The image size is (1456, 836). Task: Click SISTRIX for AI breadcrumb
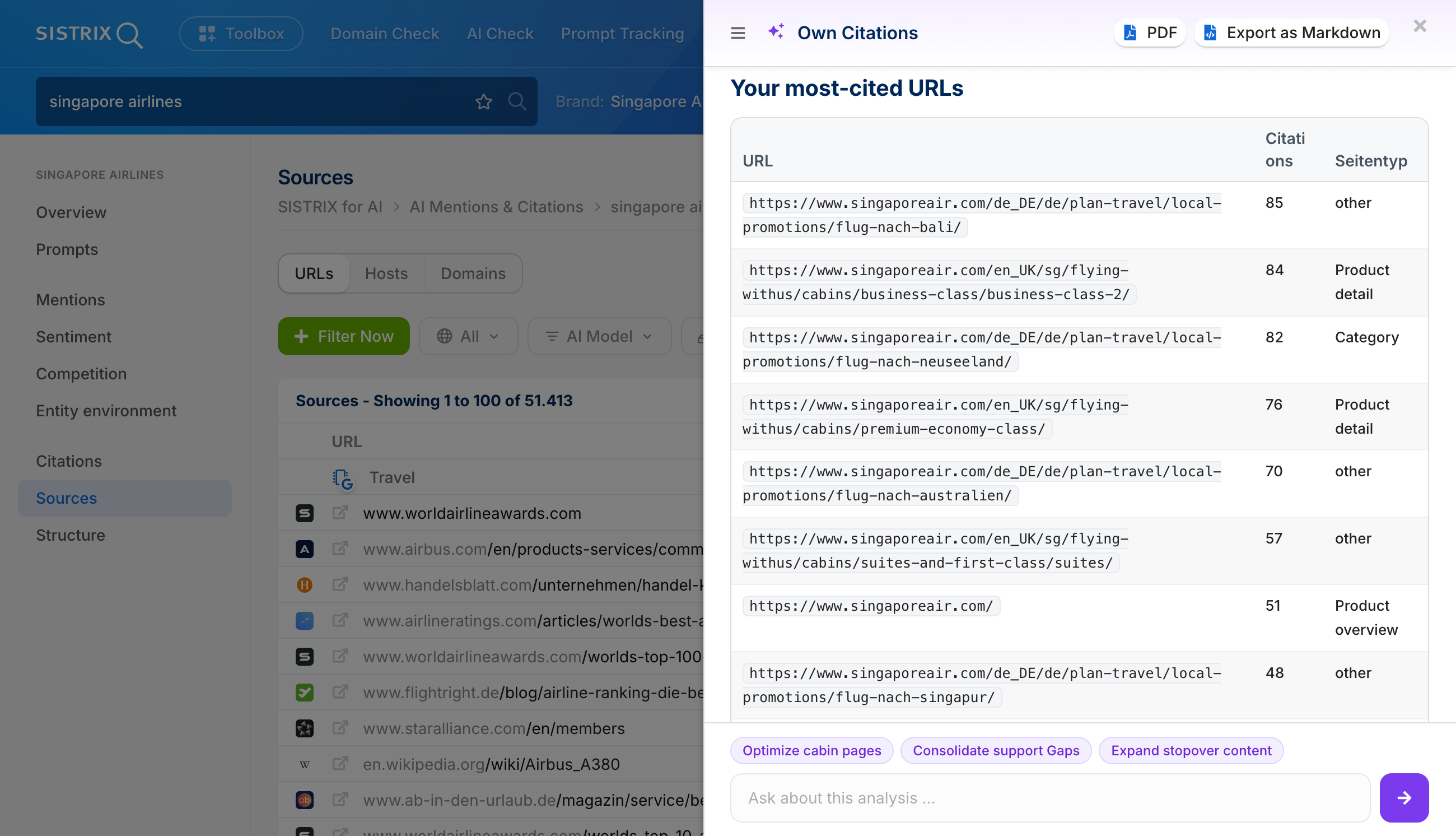[330, 207]
